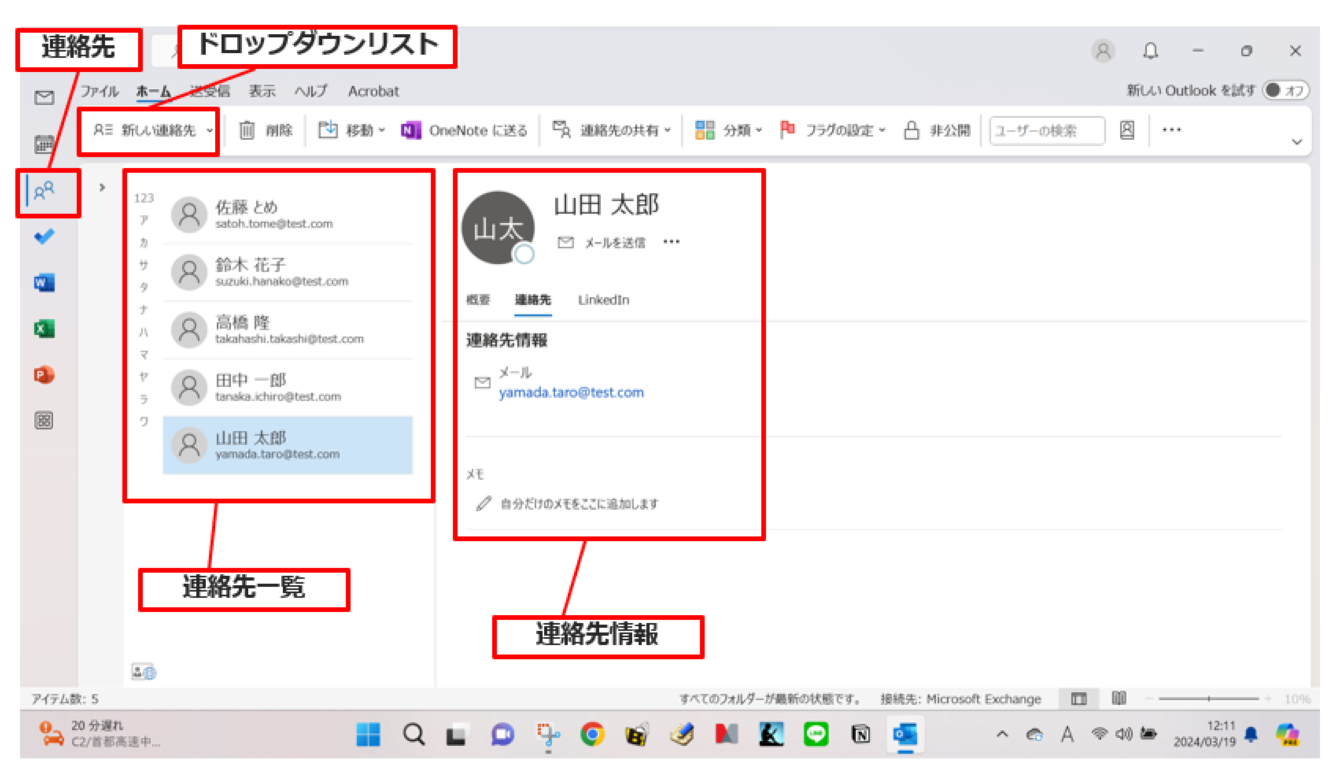Click the notification bell icon
This screenshot has width=1344, height=784.
(1151, 51)
